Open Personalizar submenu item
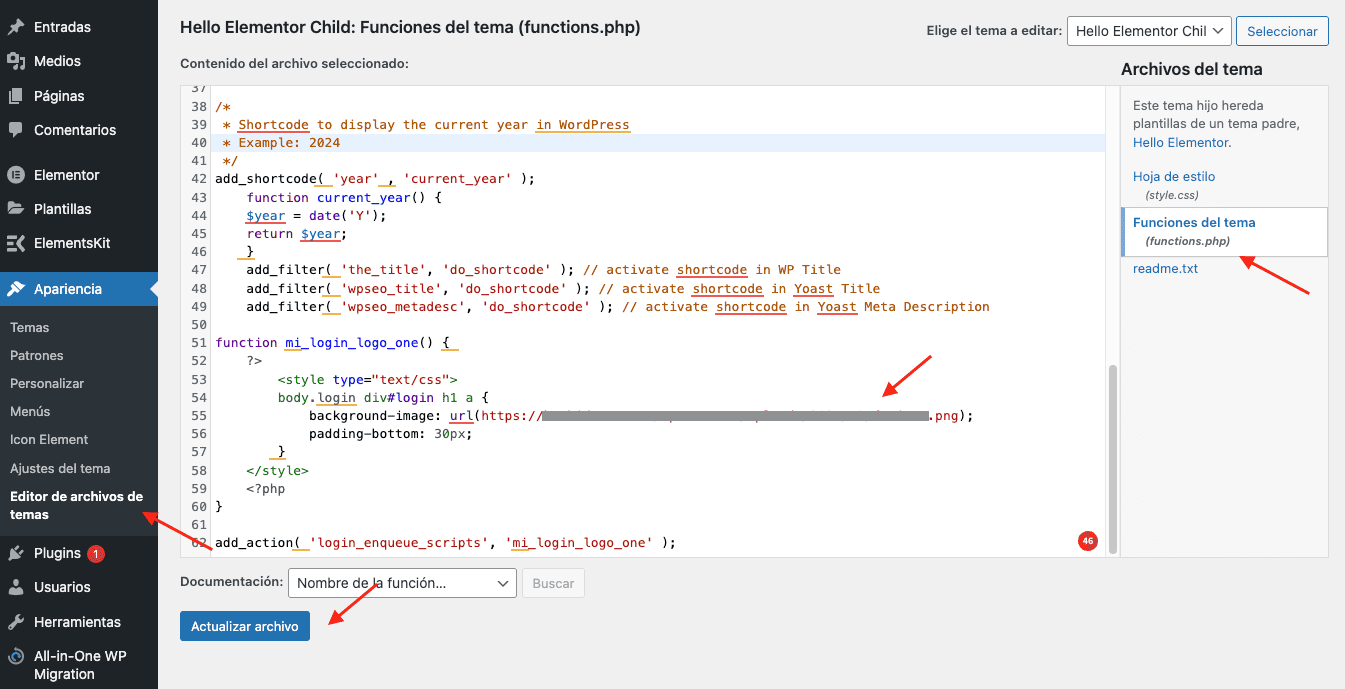This screenshot has width=1345, height=689. tap(47, 383)
